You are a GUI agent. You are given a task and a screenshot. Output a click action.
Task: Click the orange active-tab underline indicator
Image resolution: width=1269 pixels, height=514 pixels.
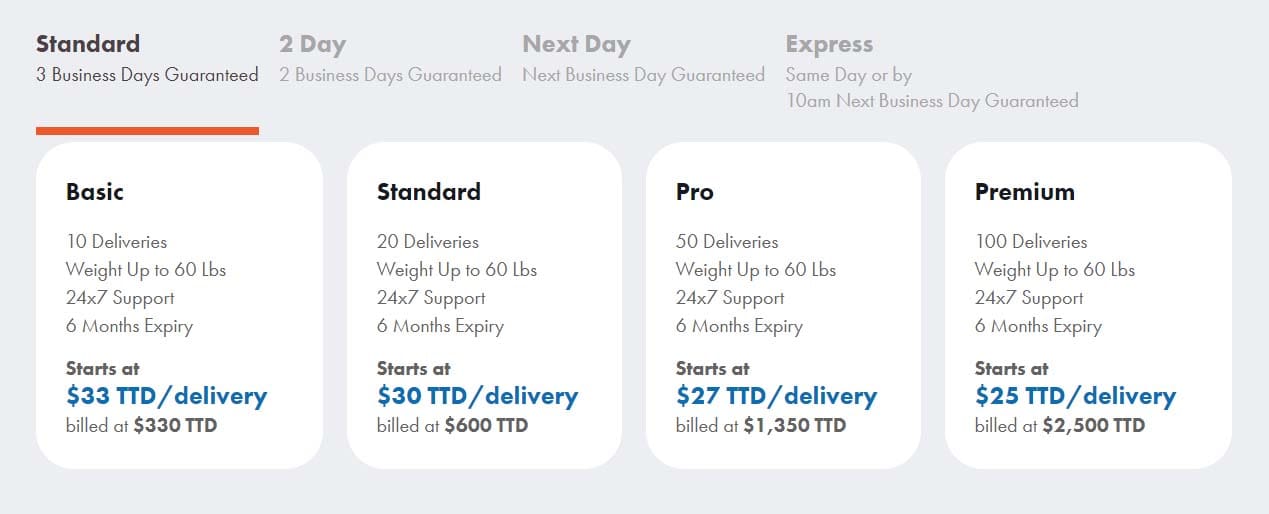pyautogui.click(x=147, y=130)
